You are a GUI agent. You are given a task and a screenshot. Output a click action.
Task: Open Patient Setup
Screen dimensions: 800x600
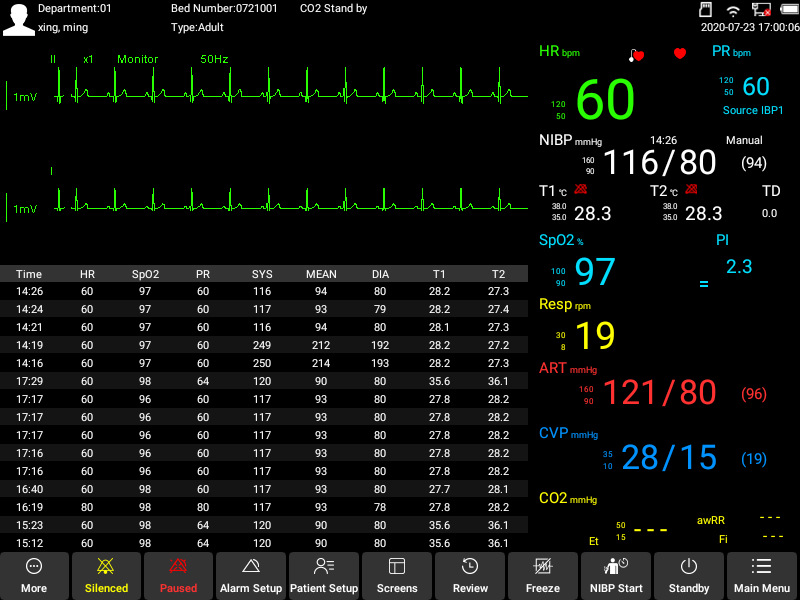point(324,576)
